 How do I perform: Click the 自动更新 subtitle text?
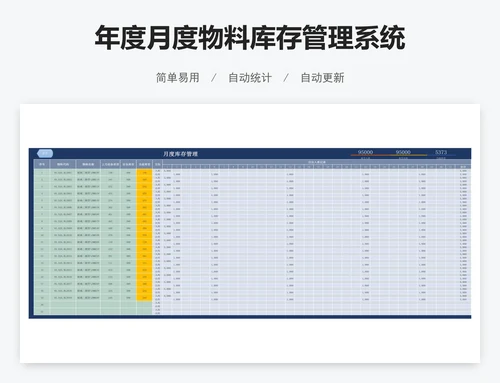(x=322, y=78)
